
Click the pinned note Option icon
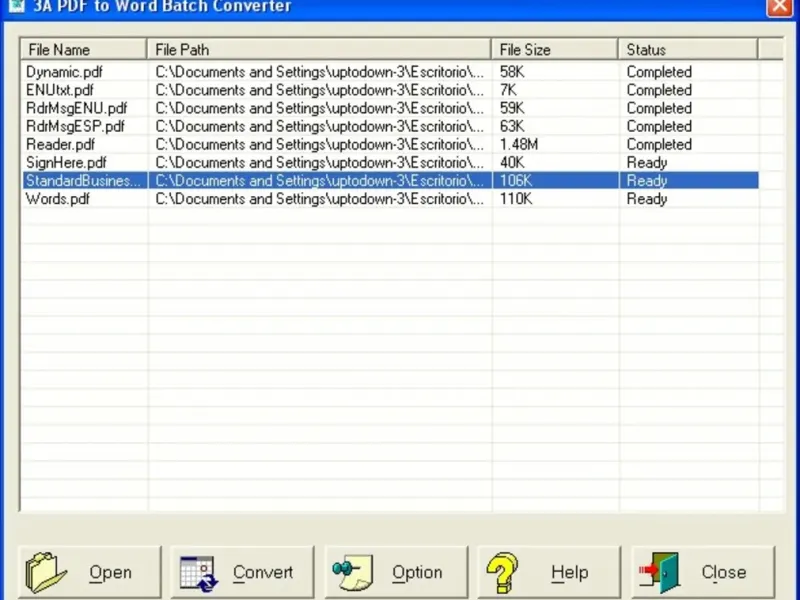[353, 573]
